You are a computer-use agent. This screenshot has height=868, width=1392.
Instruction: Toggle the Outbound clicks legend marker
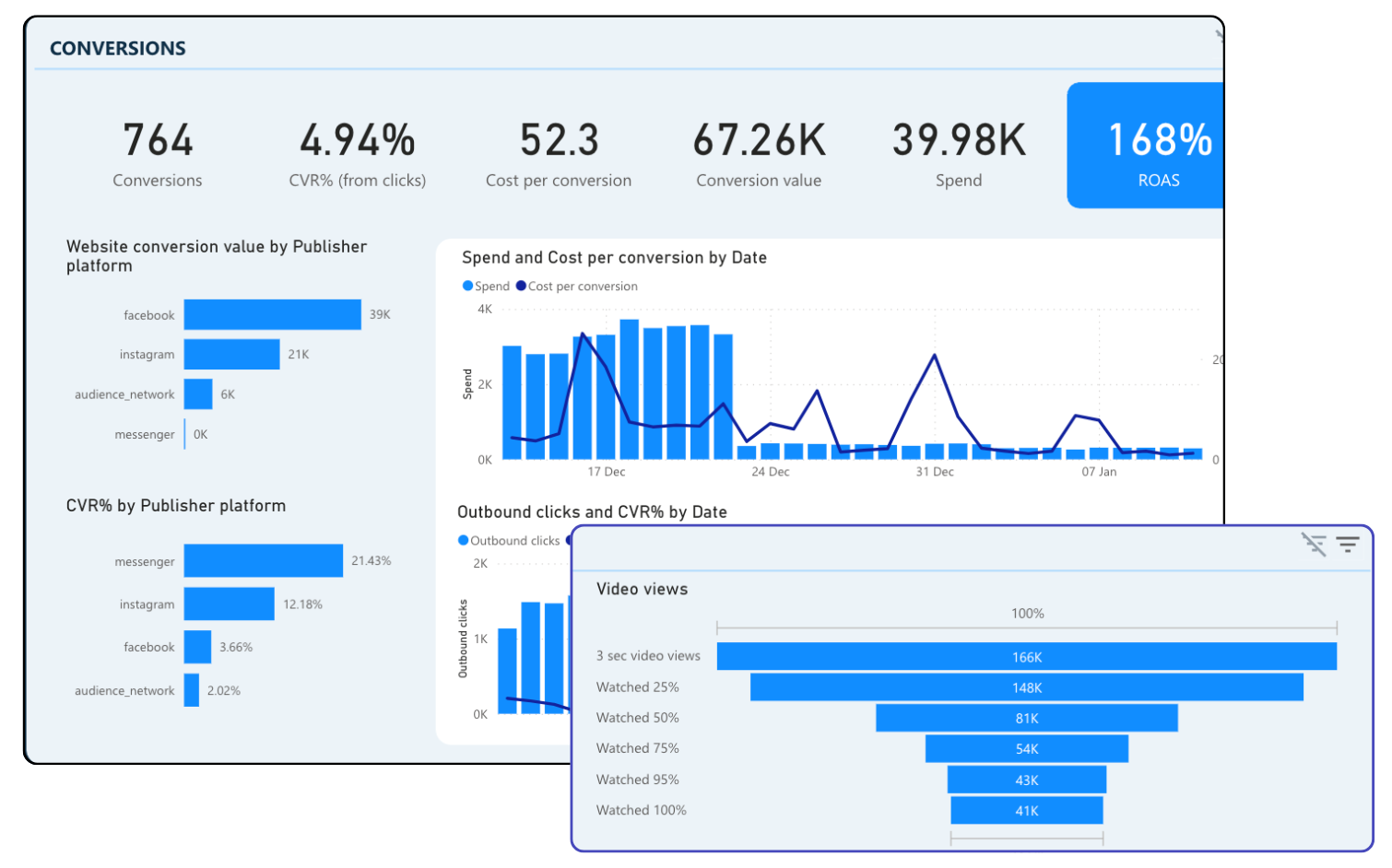[463, 541]
